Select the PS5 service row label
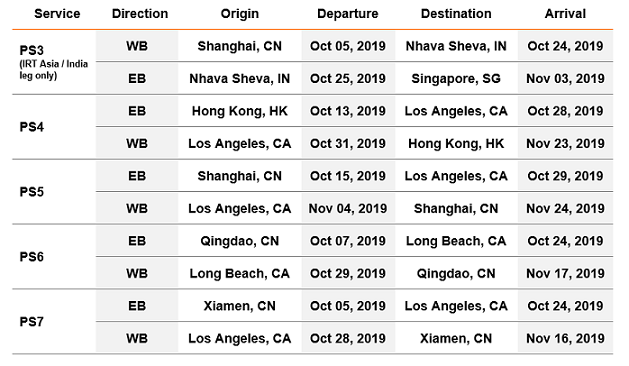Image resolution: width=629 pixels, height=366 pixels. click(x=32, y=192)
